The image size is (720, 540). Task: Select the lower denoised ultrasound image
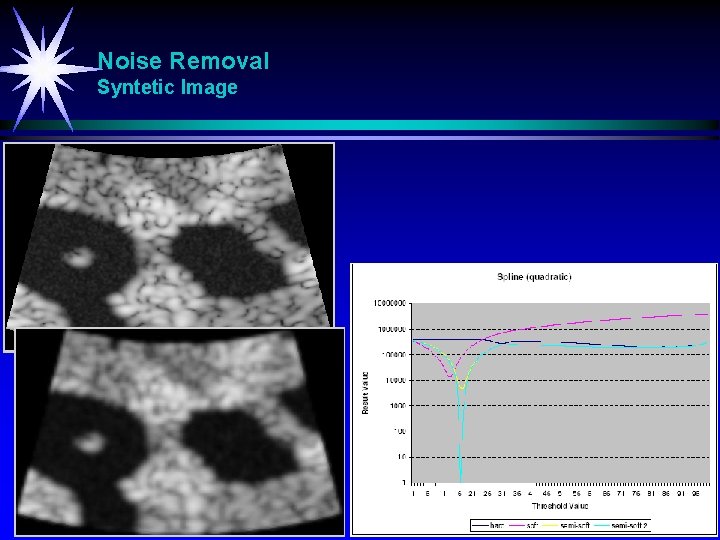pyautogui.click(x=180, y=432)
